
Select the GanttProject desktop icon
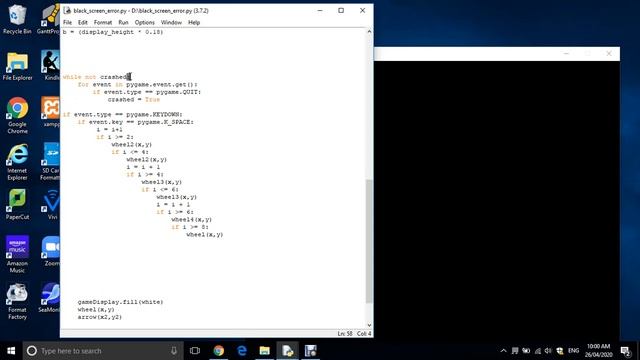[x=49, y=19]
